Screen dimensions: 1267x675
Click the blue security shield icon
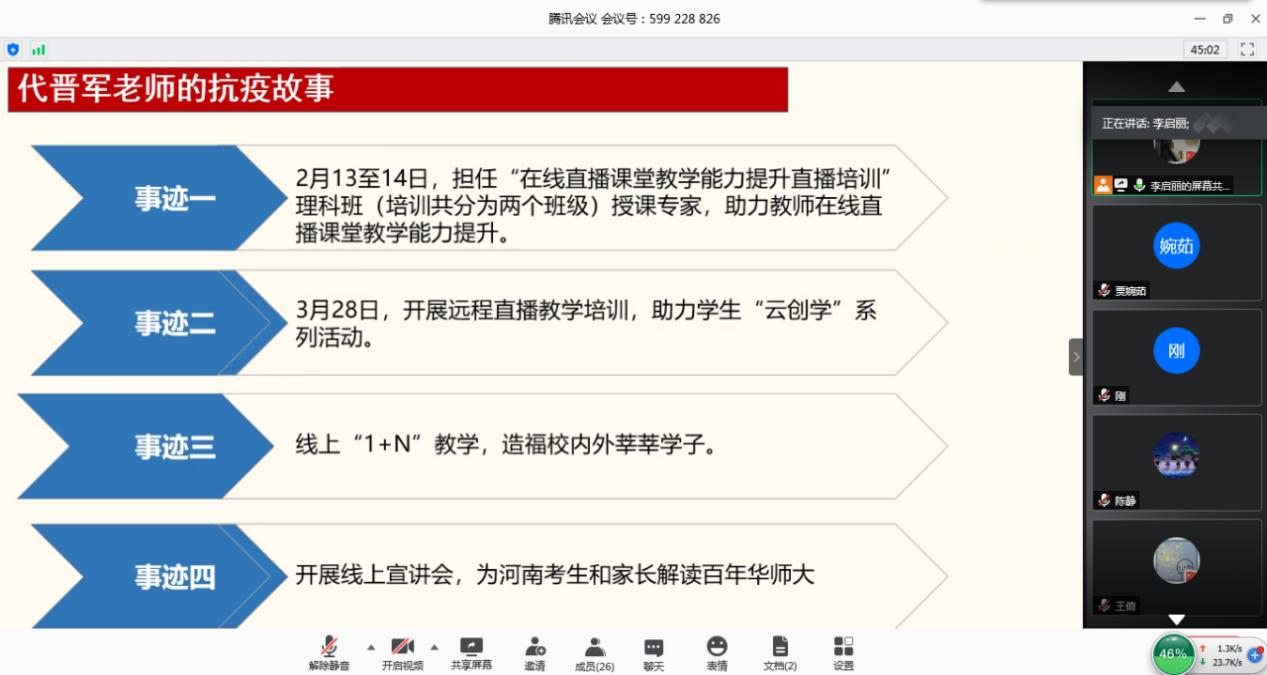click(x=13, y=49)
